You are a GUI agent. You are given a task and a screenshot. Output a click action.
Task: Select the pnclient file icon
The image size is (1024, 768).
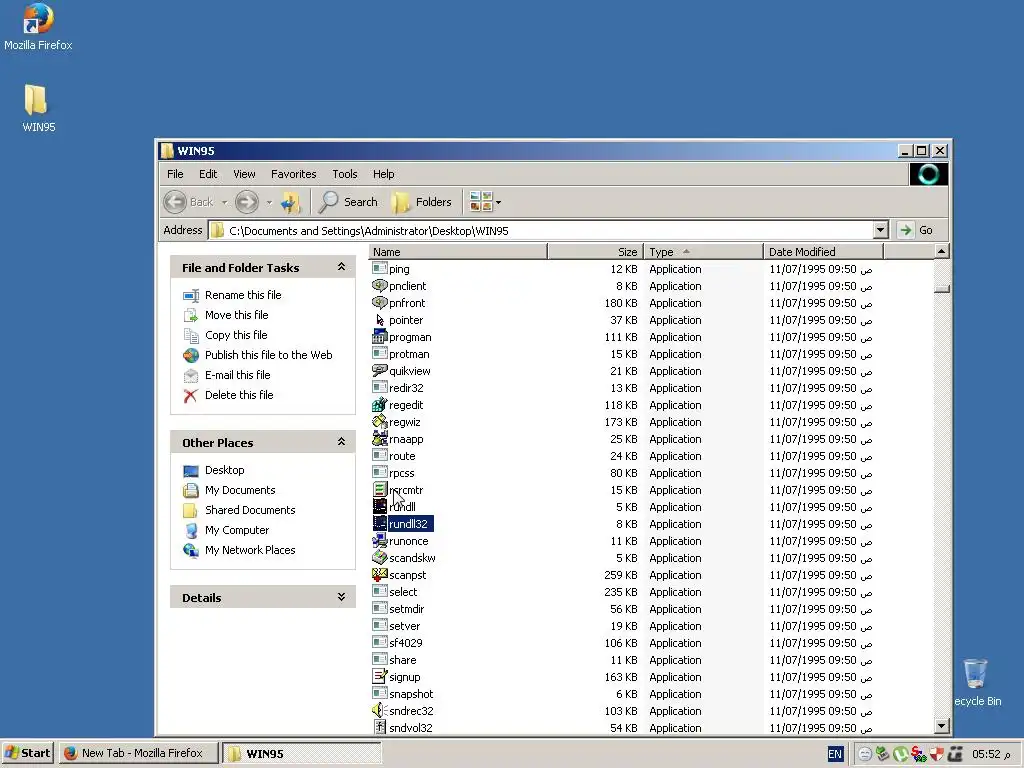[379, 285]
